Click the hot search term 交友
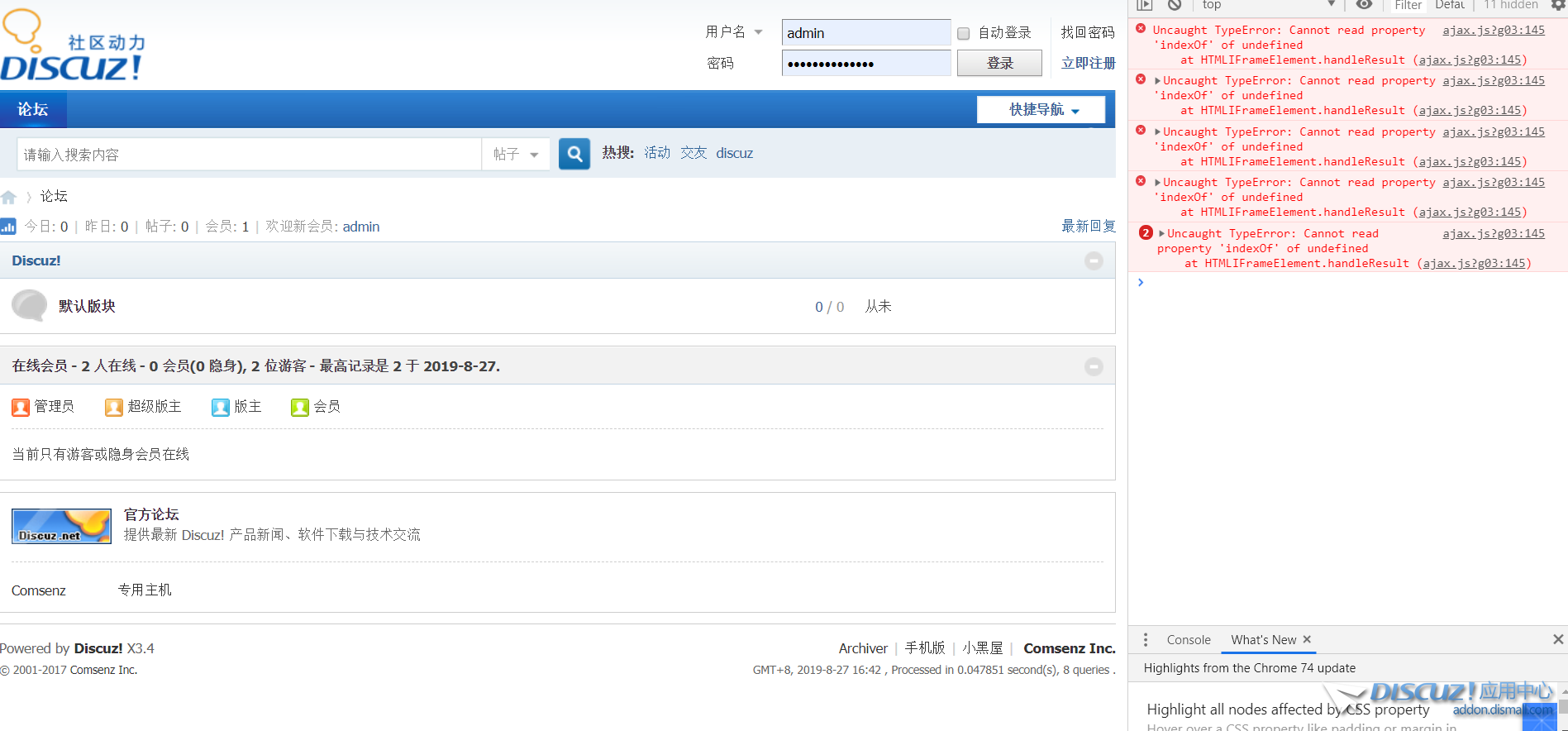Viewport: 1568px width, 731px height. (693, 153)
